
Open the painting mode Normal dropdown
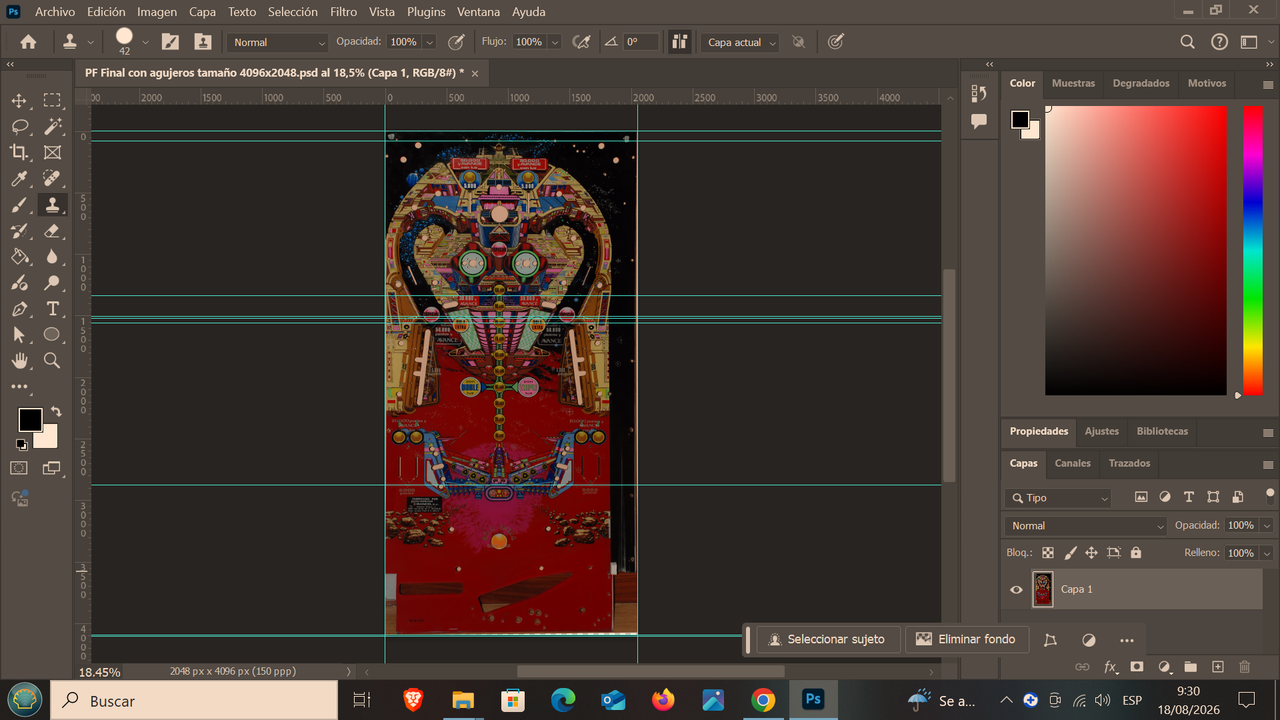pyautogui.click(x=279, y=42)
